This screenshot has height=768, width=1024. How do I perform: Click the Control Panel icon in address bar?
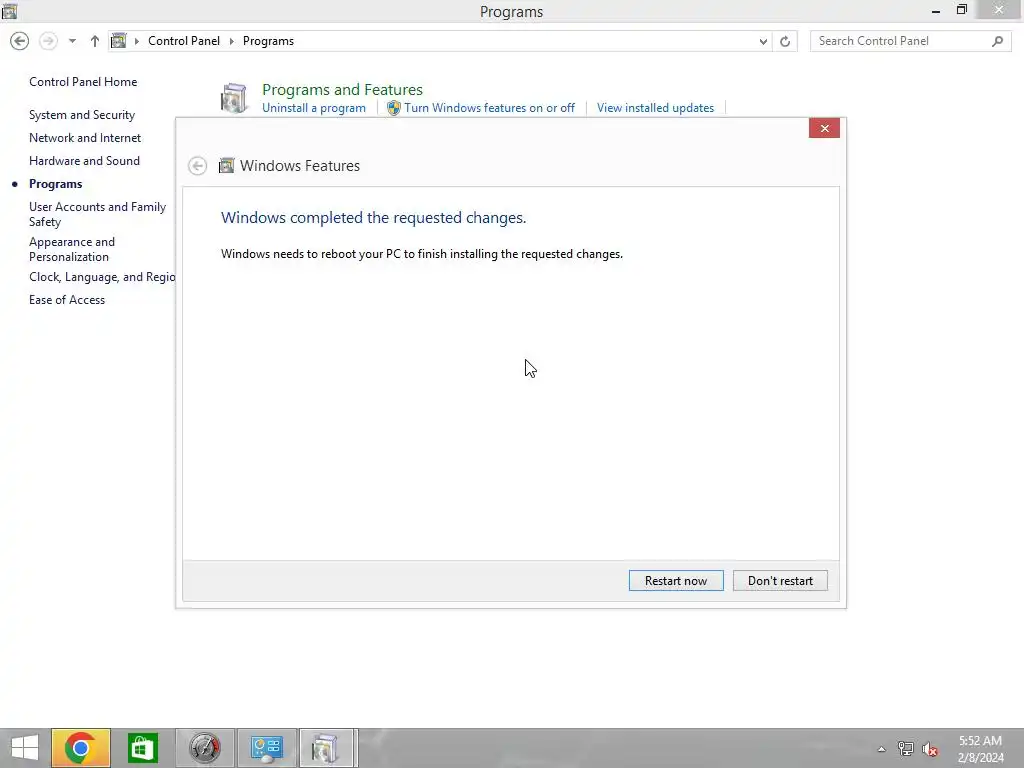pos(118,40)
